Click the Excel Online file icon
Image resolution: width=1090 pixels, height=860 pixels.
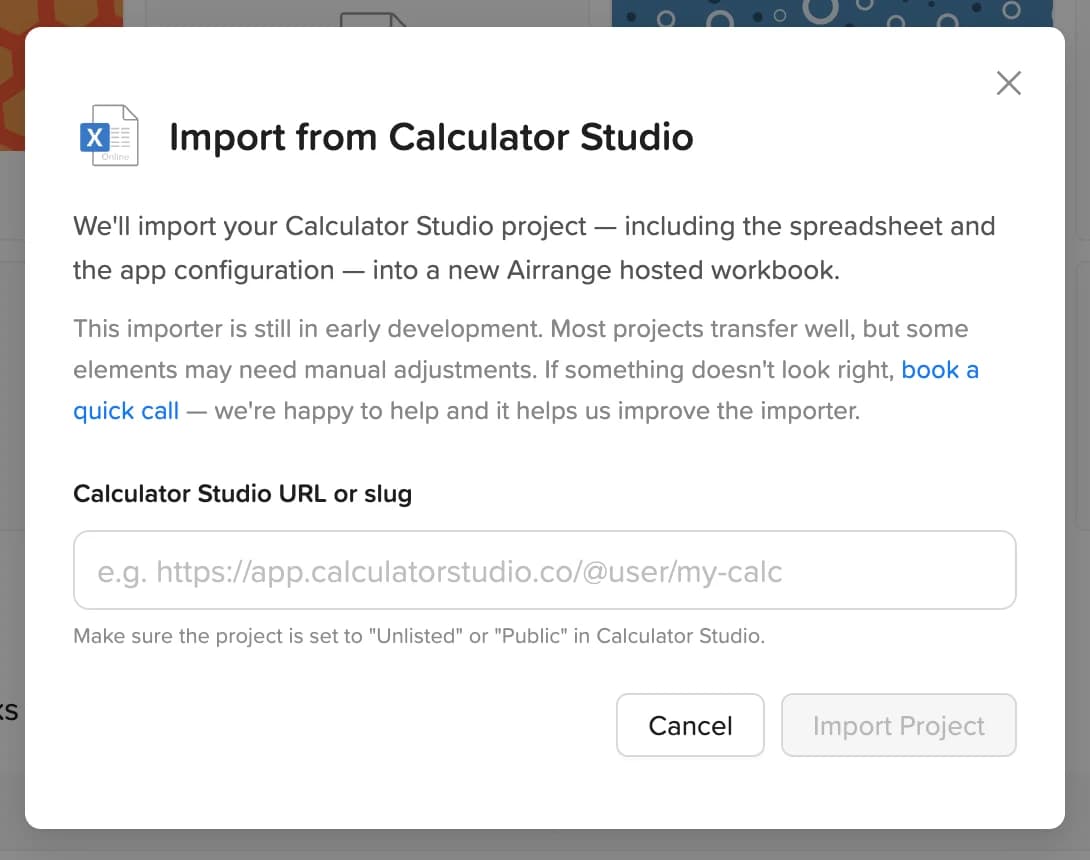pyautogui.click(x=110, y=136)
